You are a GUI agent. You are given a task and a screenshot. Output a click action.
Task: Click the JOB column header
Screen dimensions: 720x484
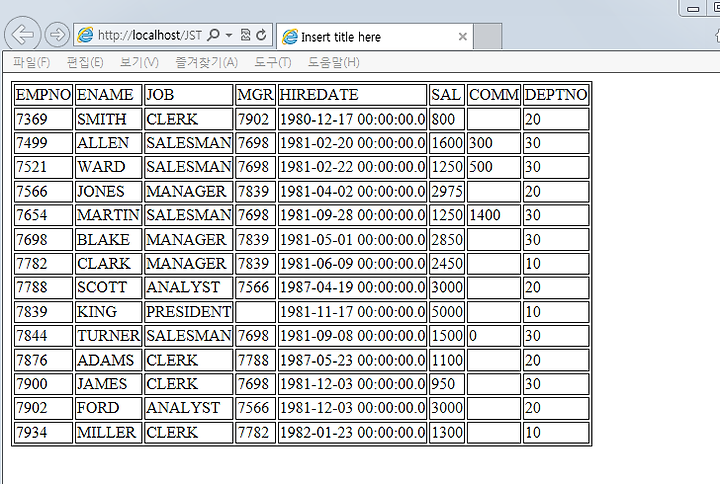(189, 95)
